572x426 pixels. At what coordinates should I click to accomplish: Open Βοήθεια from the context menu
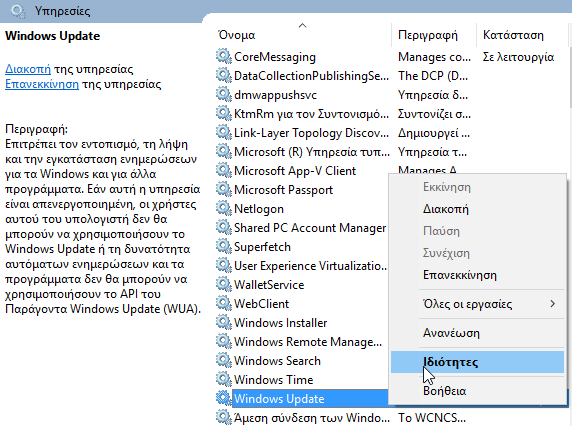[444, 391]
